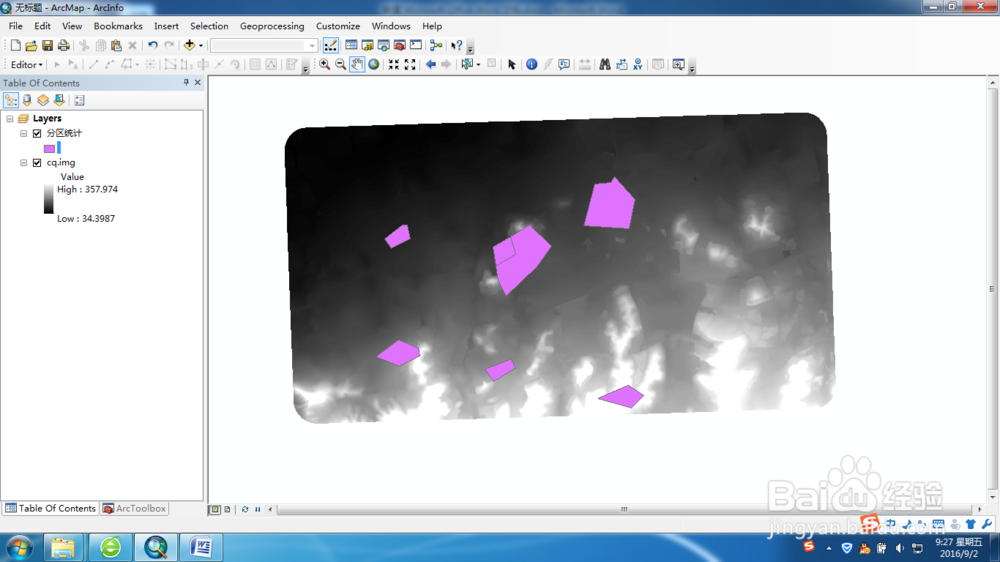
Task: Refresh the map view
Action: tap(245, 509)
